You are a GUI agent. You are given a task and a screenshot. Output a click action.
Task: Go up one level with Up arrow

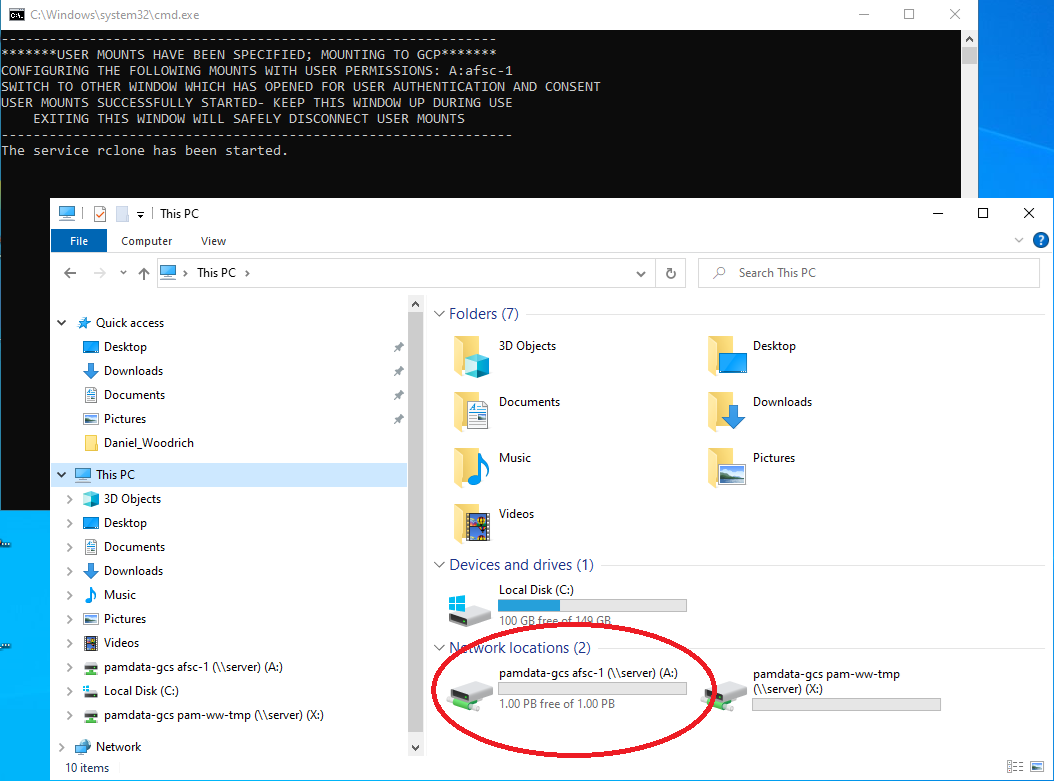144,273
